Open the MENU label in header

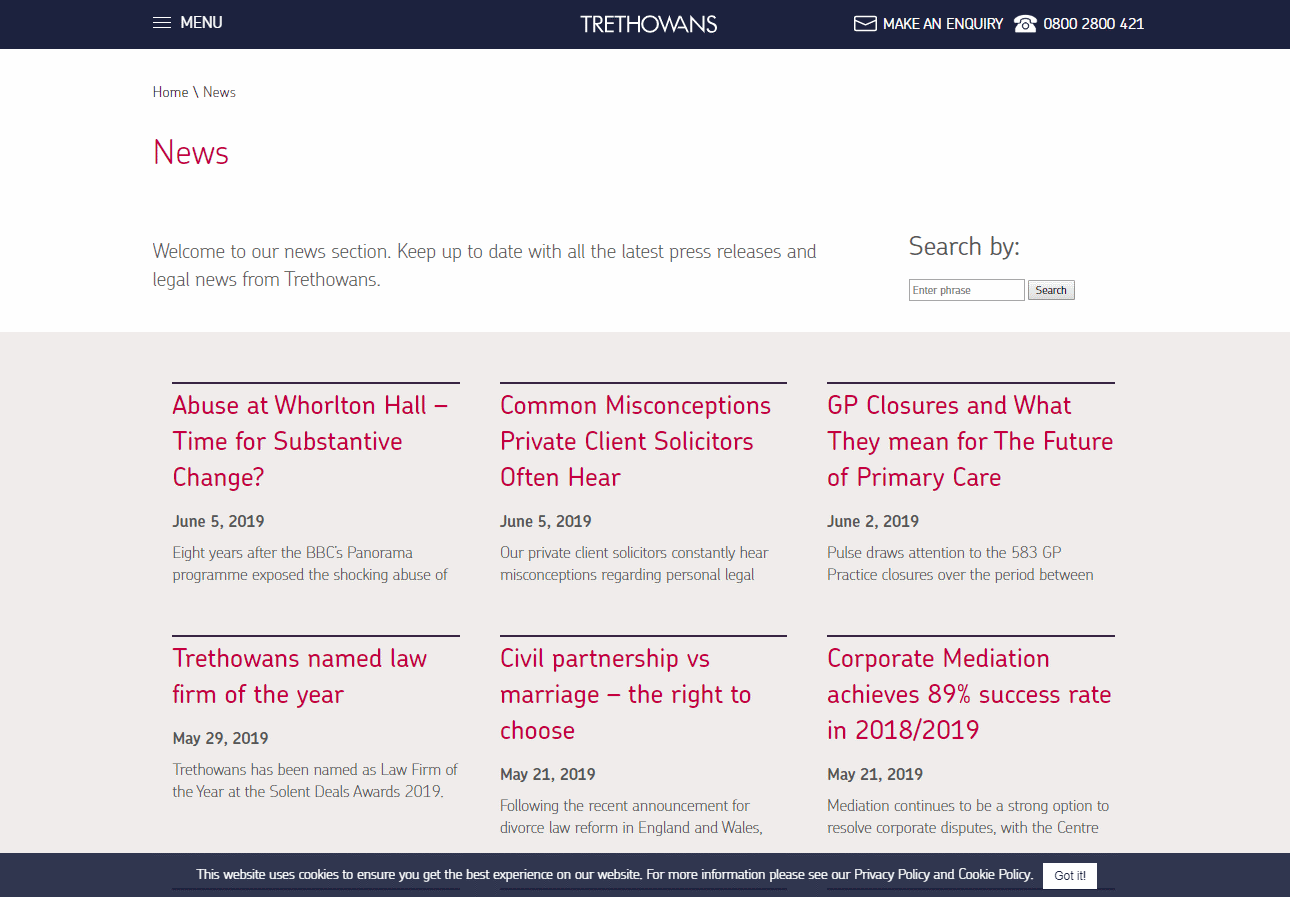pos(201,23)
